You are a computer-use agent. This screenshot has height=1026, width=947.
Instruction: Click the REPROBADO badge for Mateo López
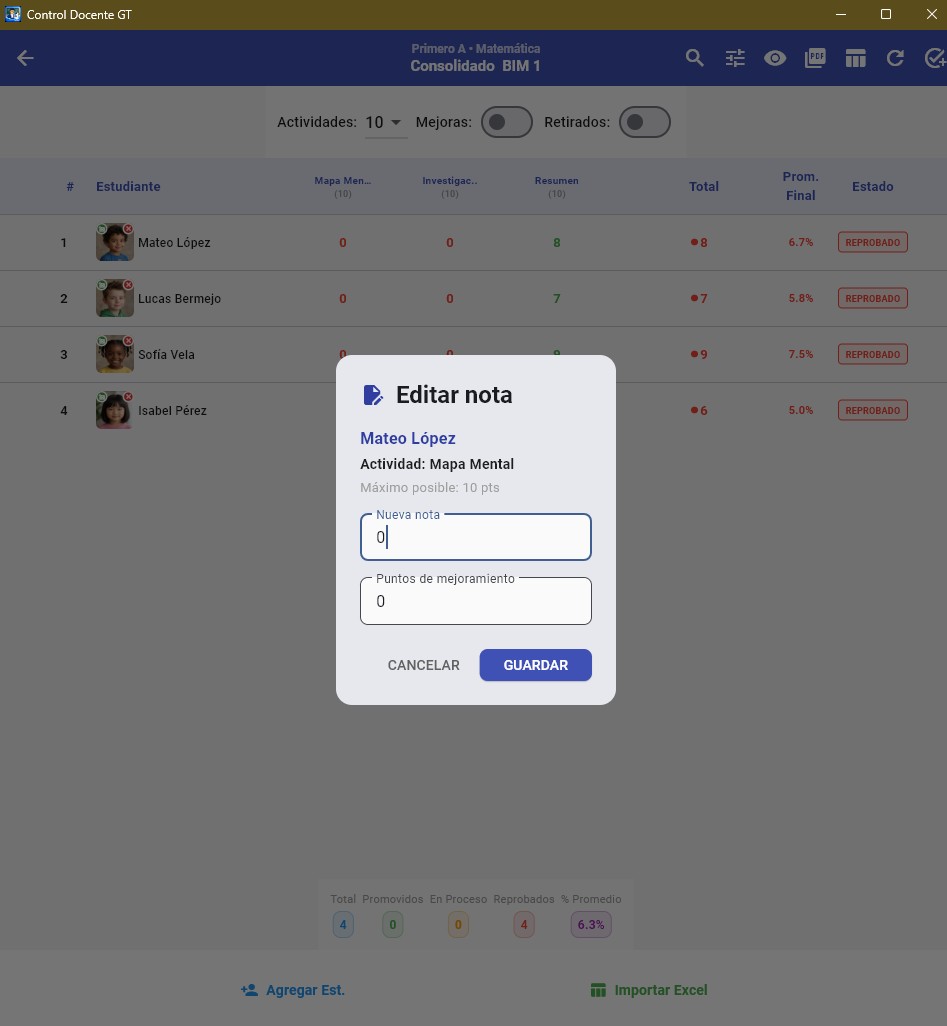point(872,242)
